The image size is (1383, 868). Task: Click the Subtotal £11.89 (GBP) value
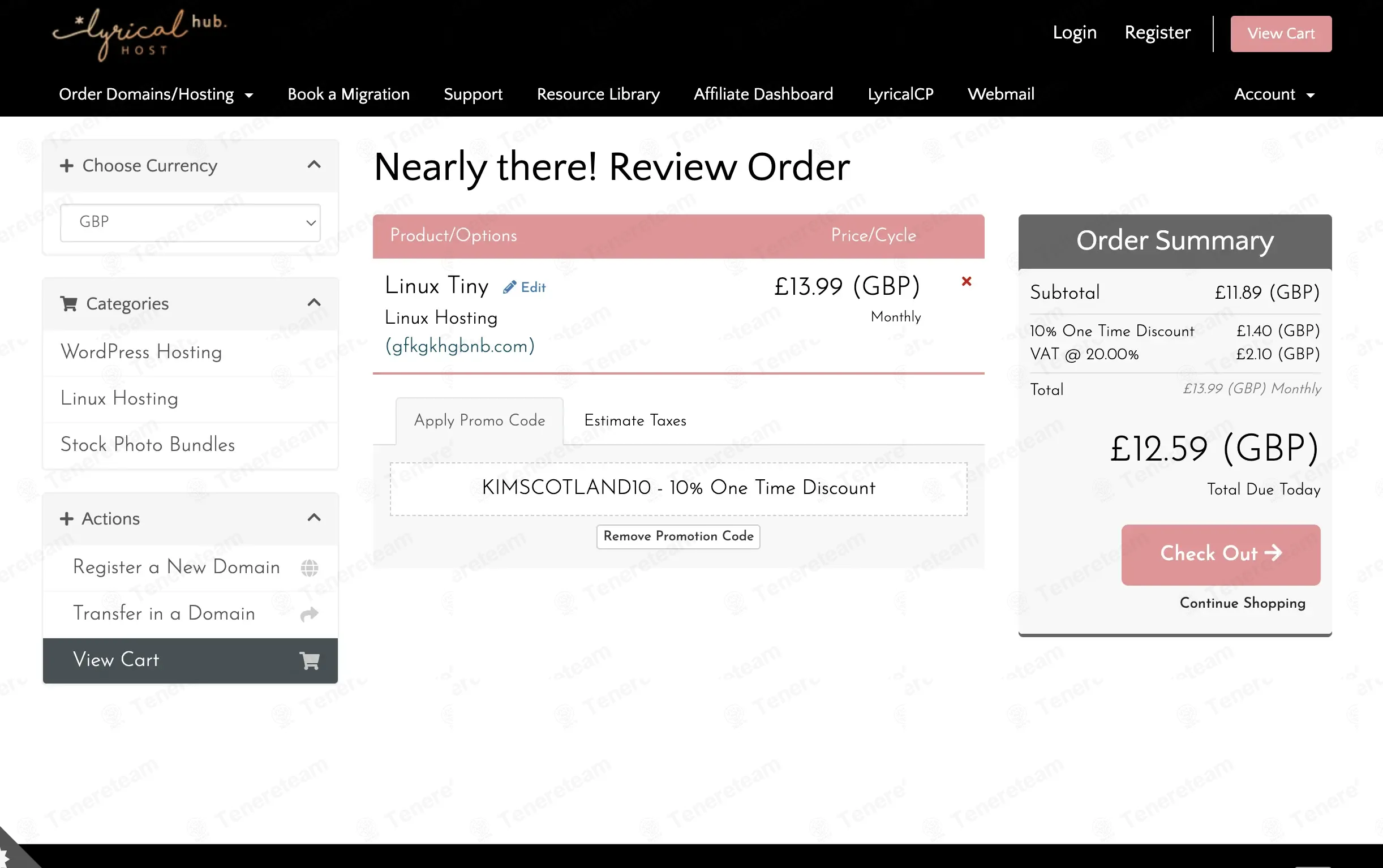pos(1267,293)
